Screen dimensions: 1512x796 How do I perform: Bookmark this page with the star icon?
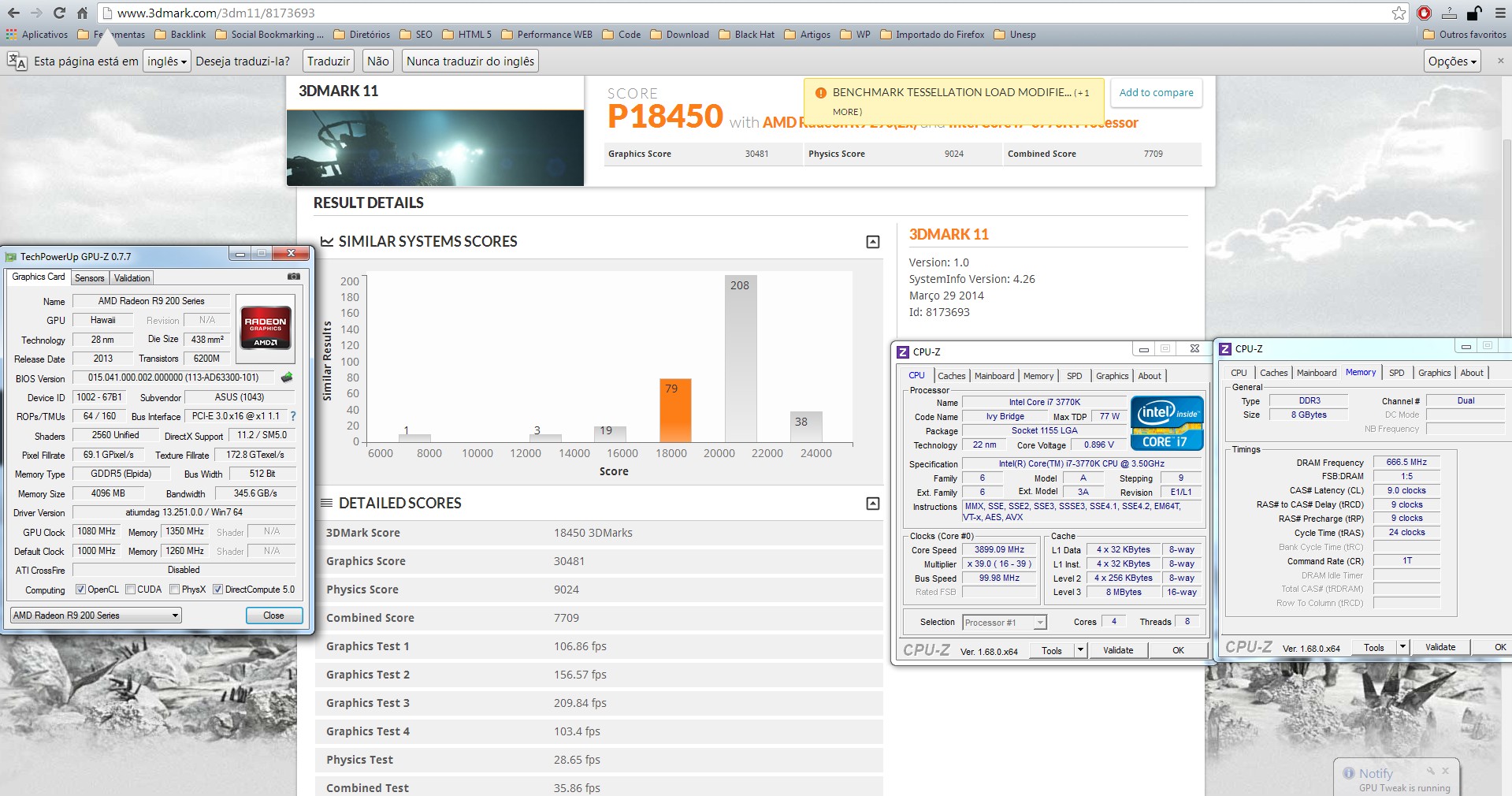(x=1399, y=13)
